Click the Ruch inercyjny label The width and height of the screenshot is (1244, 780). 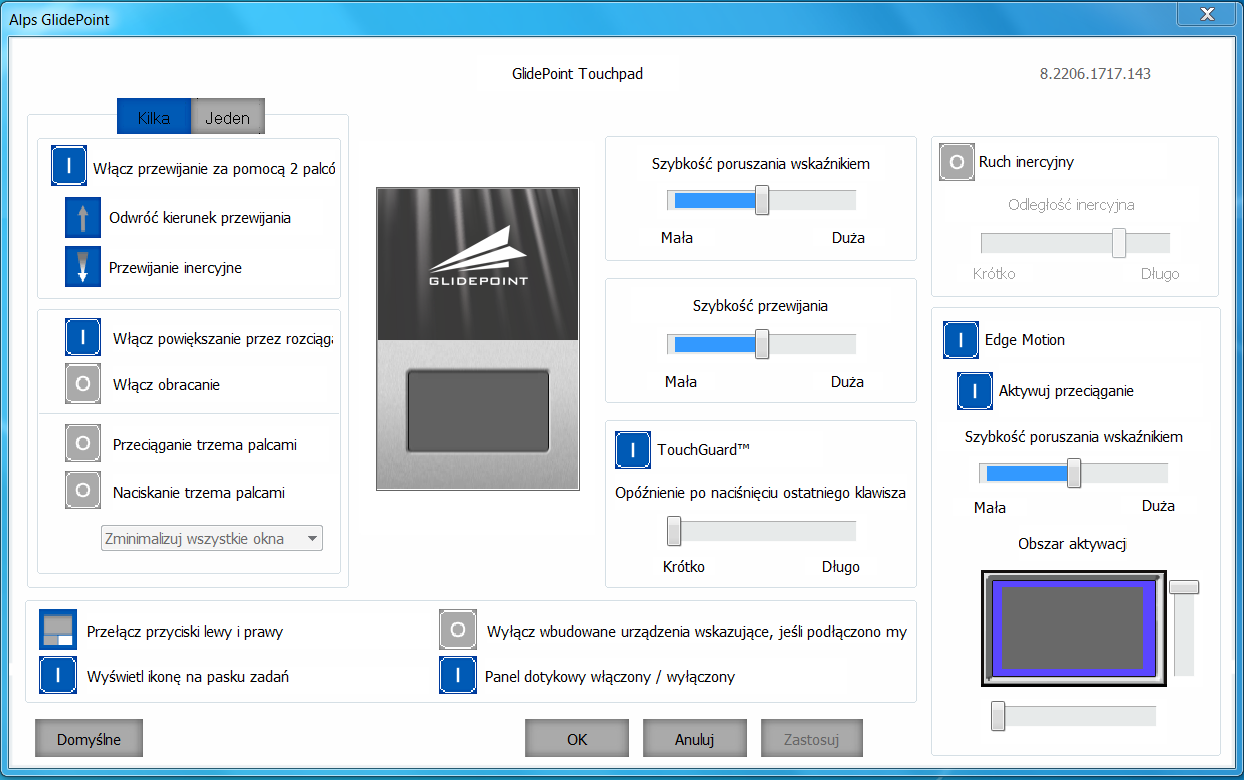point(1026,162)
